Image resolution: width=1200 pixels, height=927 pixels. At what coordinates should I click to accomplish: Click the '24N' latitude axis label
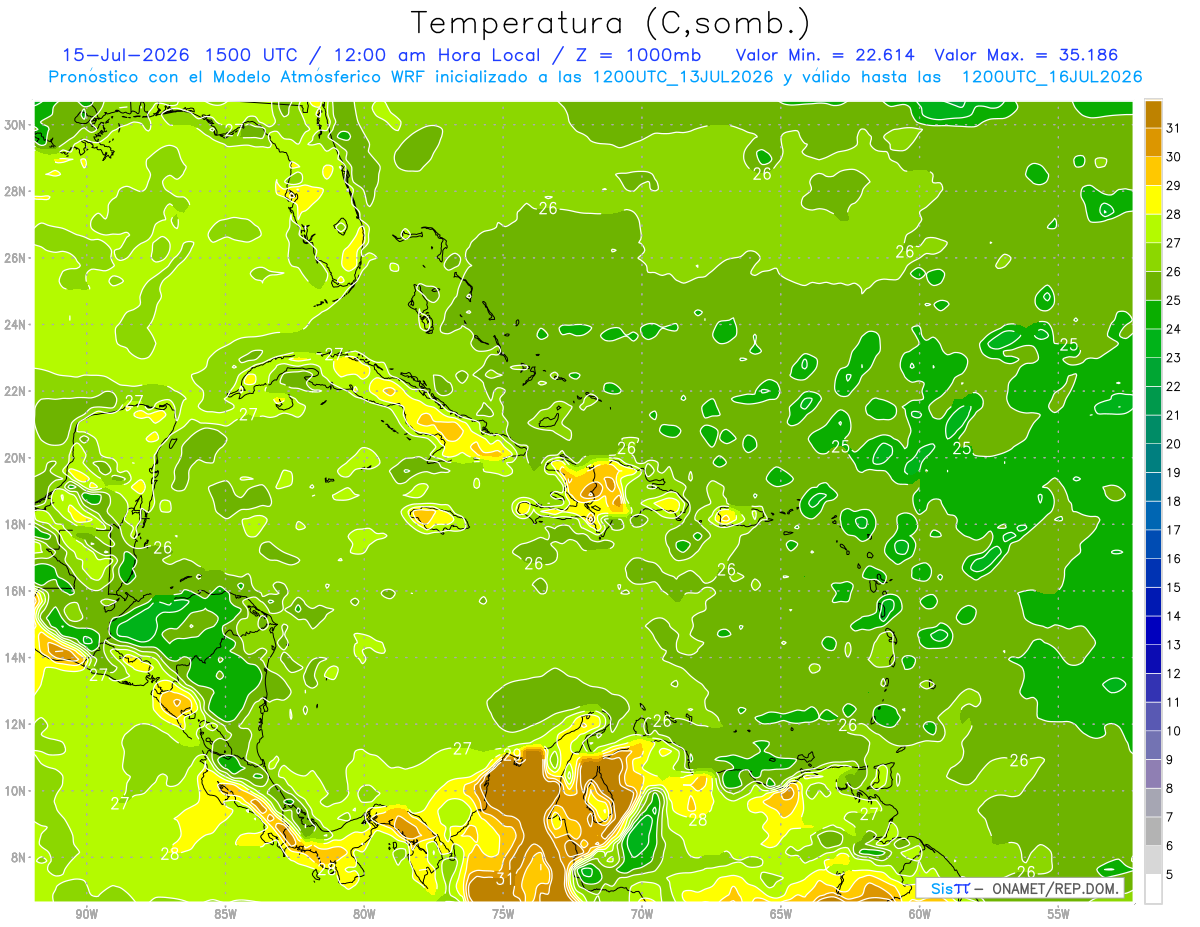[15, 324]
